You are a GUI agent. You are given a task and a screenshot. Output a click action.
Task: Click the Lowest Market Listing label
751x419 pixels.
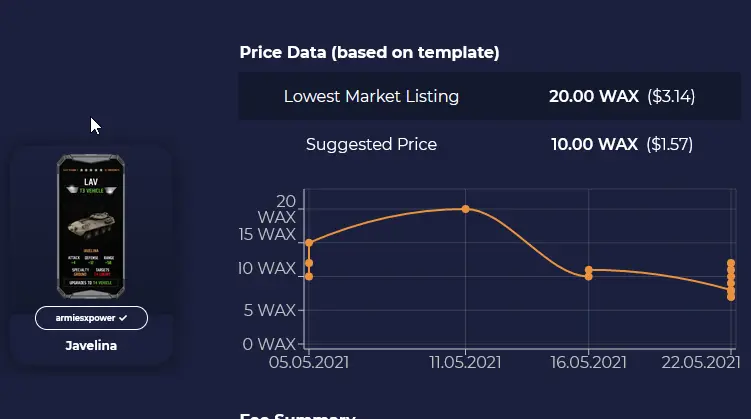point(371,96)
